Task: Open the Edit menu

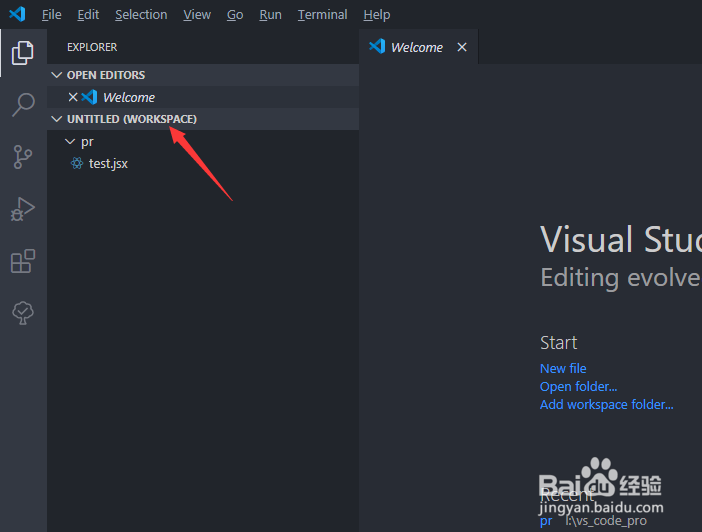Action: (x=88, y=15)
